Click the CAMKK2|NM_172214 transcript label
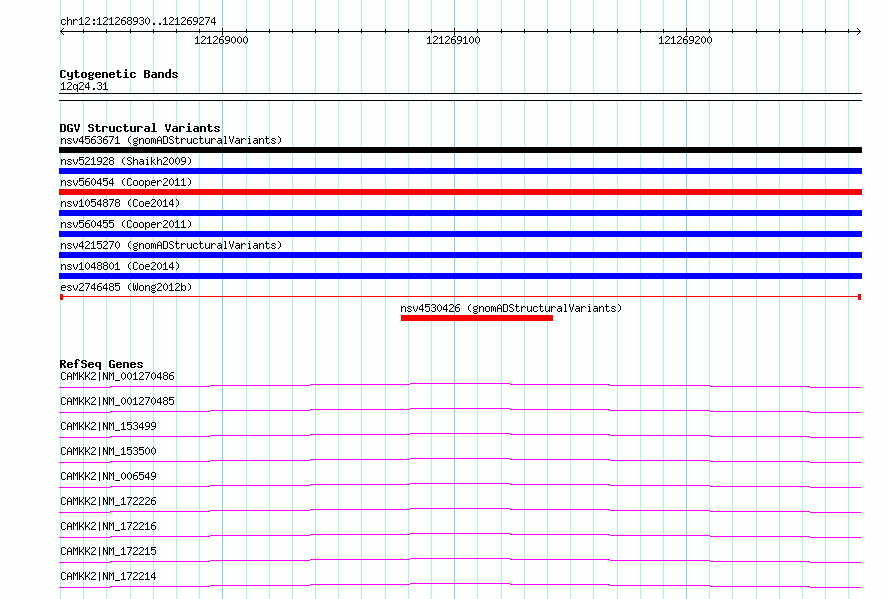 108,576
